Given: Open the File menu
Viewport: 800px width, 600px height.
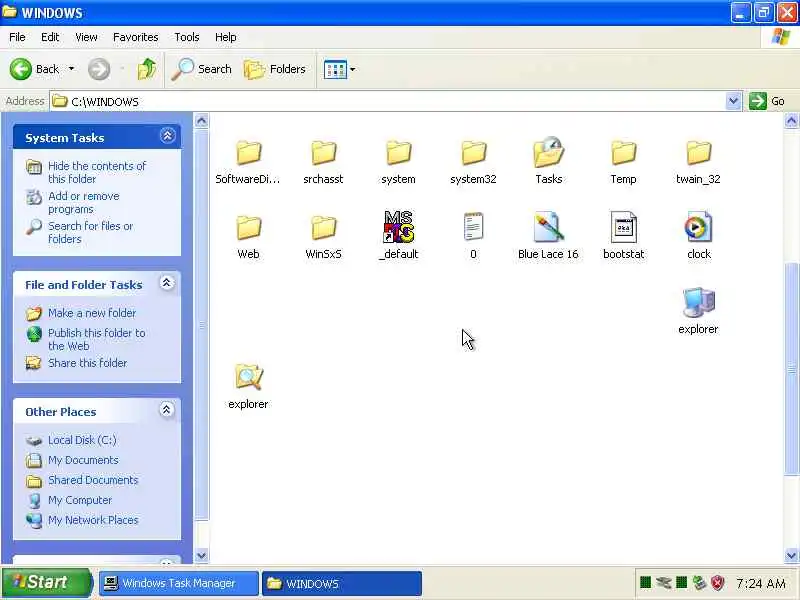Looking at the screenshot, I should click(17, 37).
